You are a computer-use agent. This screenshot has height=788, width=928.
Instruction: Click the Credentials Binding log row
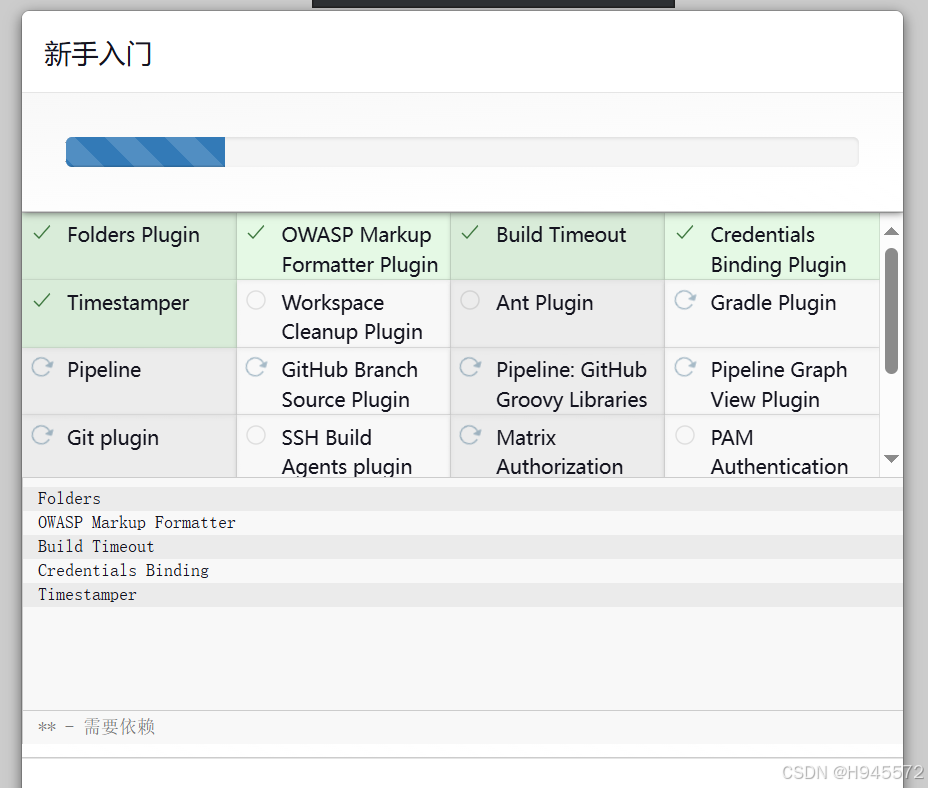coord(462,571)
